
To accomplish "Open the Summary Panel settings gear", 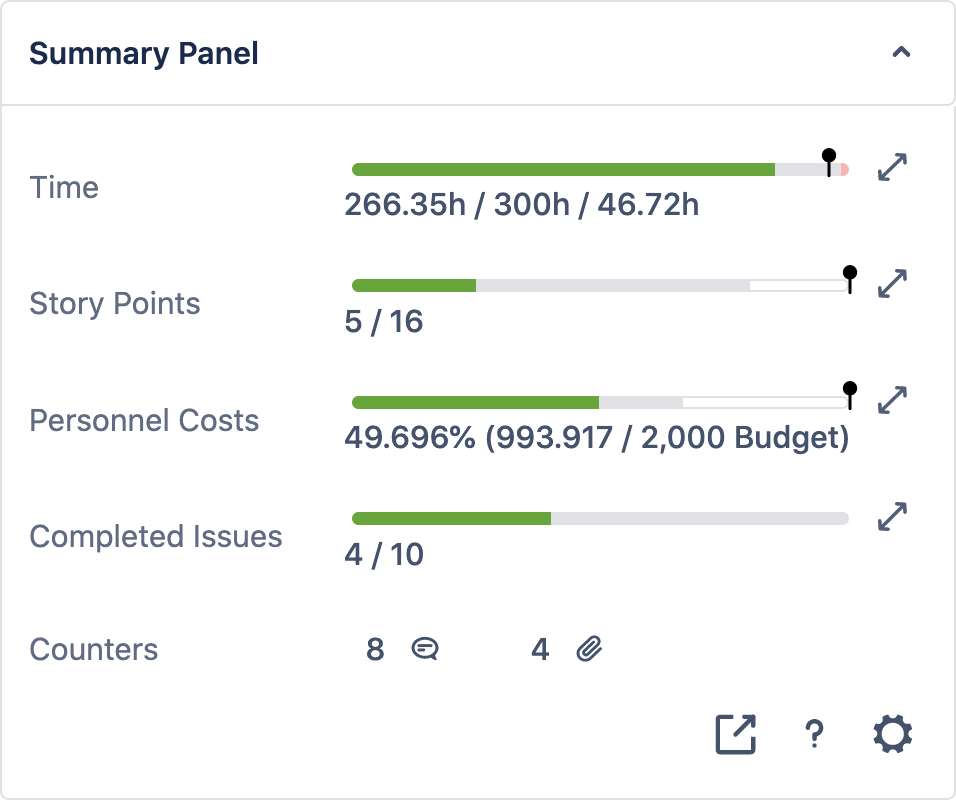I will click(x=891, y=732).
